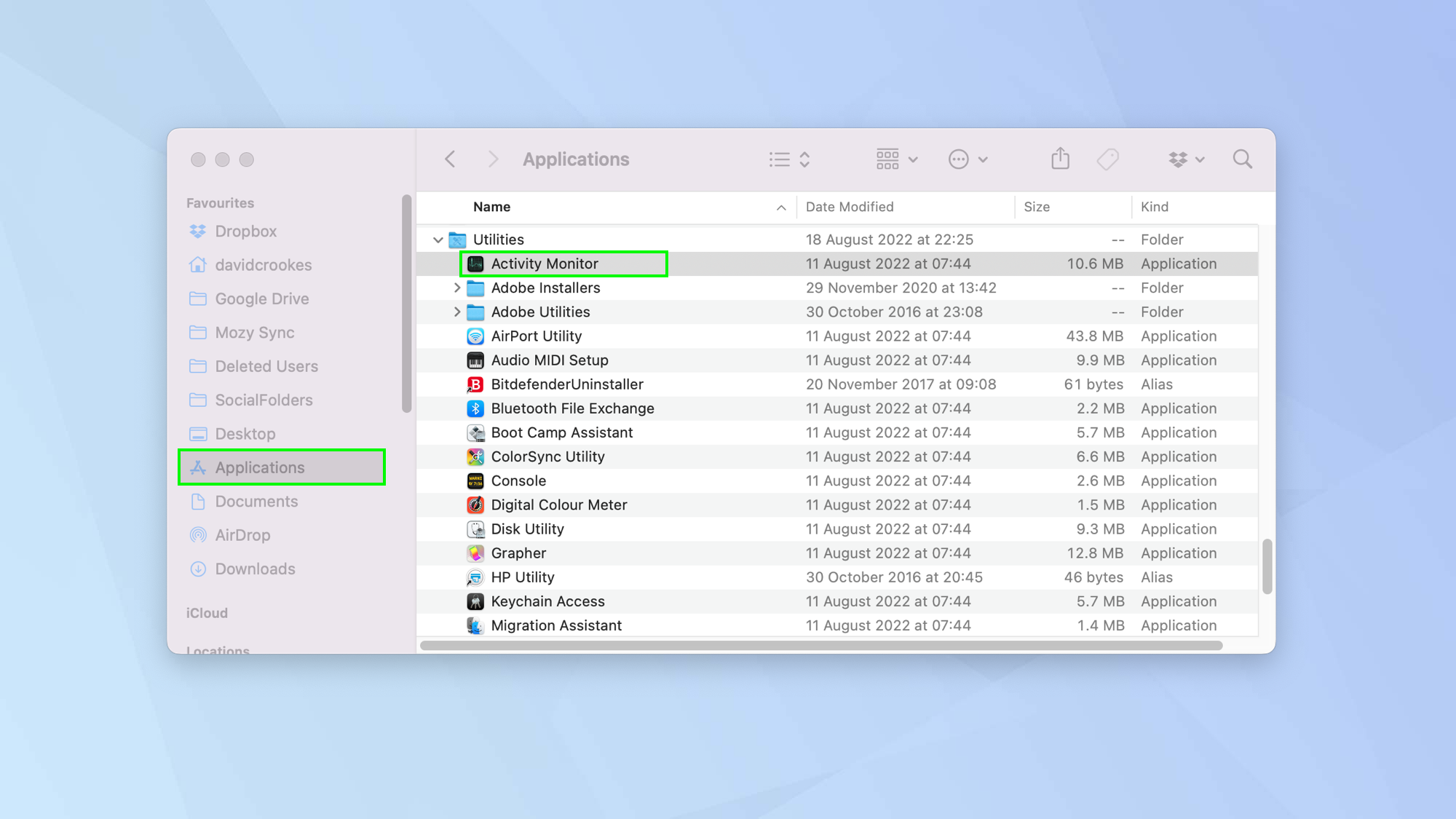This screenshot has width=1456, height=819.
Task: Sort by Name column header
Action: click(492, 207)
